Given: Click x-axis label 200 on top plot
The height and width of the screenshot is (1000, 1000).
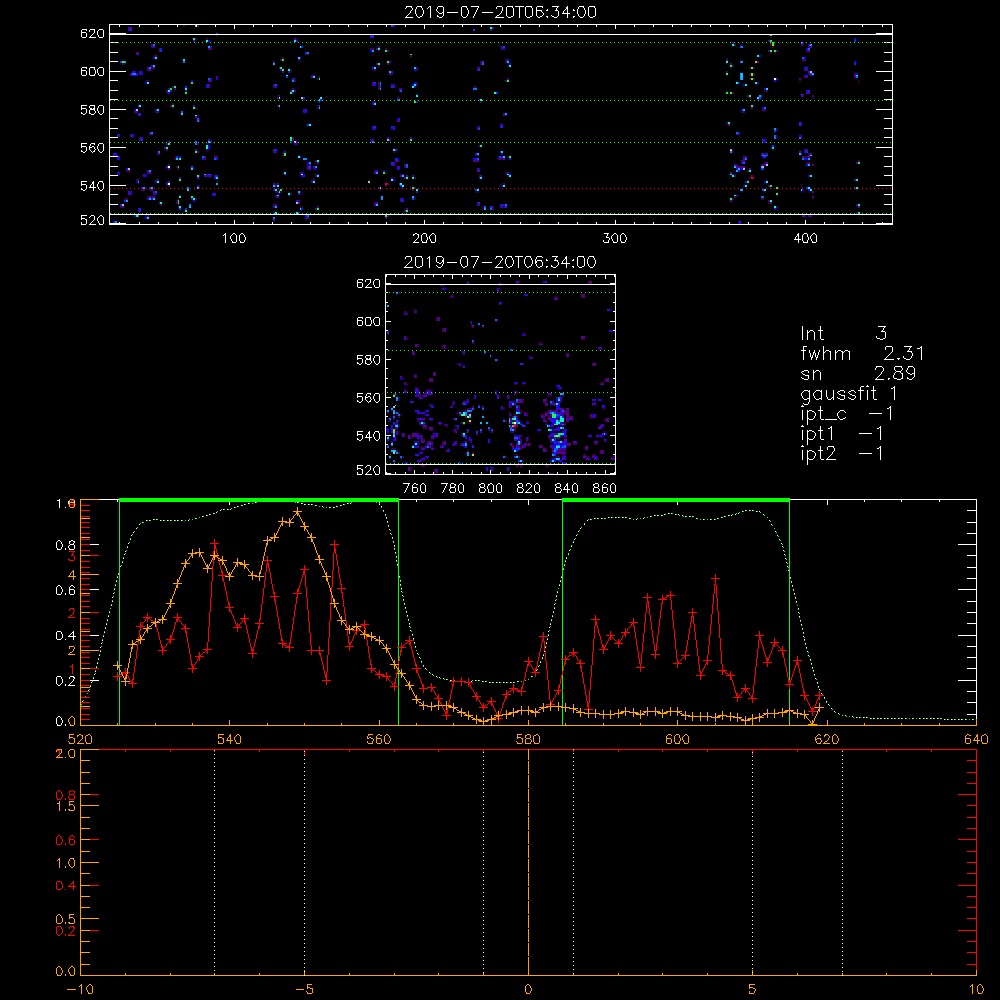Looking at the screenshot, I should click(x=424, y=239).
